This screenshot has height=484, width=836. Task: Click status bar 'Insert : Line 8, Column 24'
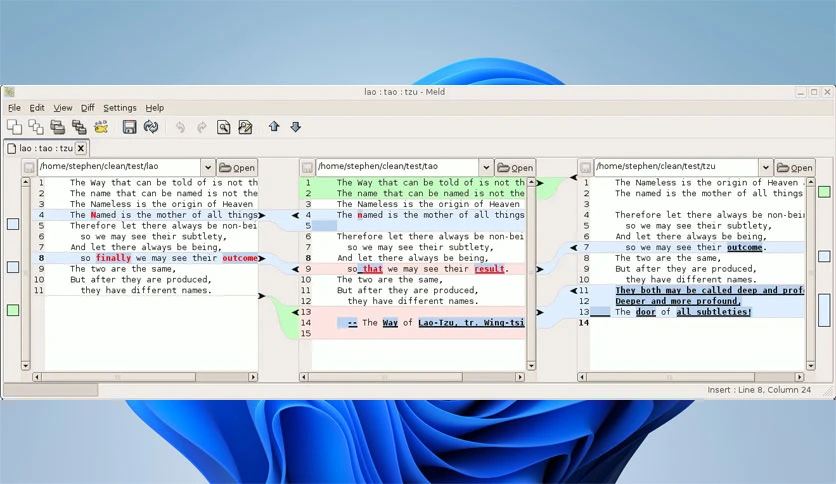(759, 390)
